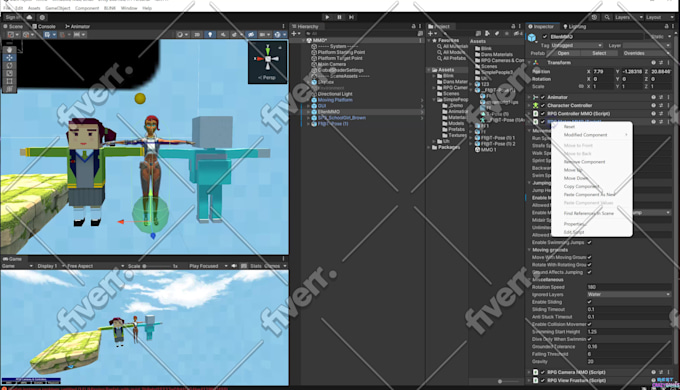680x390 pixels.
Task: Open the Tag dropdown
Action: 577,46
